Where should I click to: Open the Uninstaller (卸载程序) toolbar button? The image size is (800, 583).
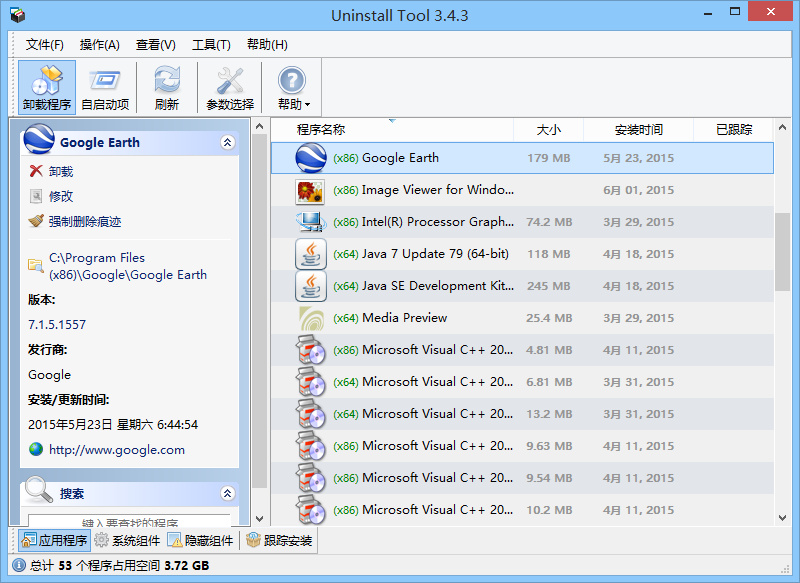click(x=47, y=87)
